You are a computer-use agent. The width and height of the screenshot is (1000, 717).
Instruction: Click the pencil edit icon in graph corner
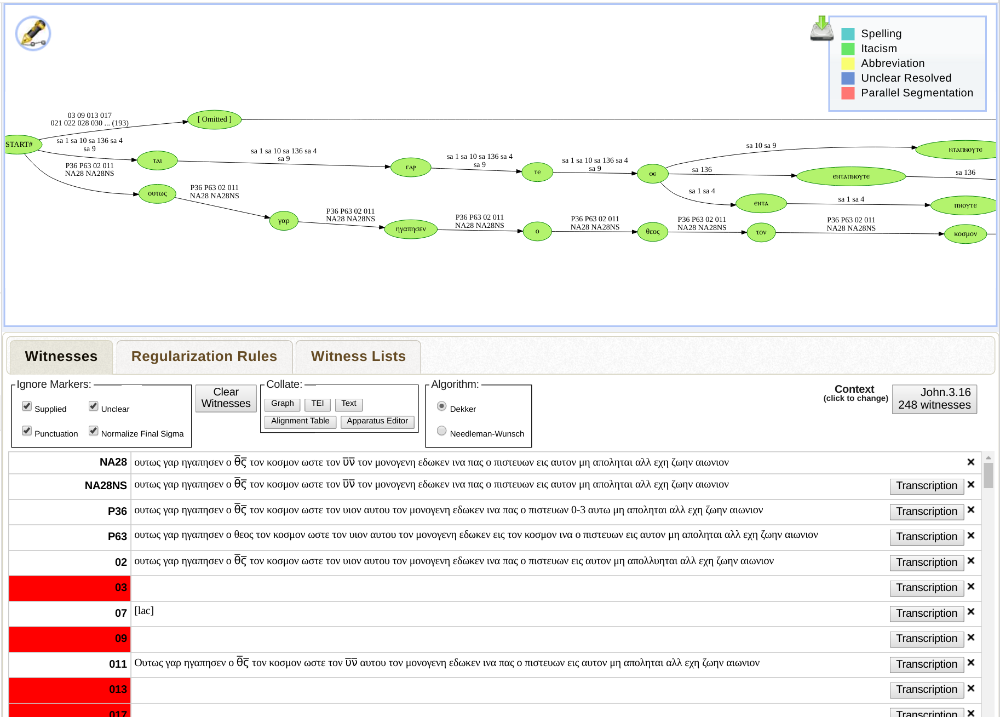click(33, 34)
